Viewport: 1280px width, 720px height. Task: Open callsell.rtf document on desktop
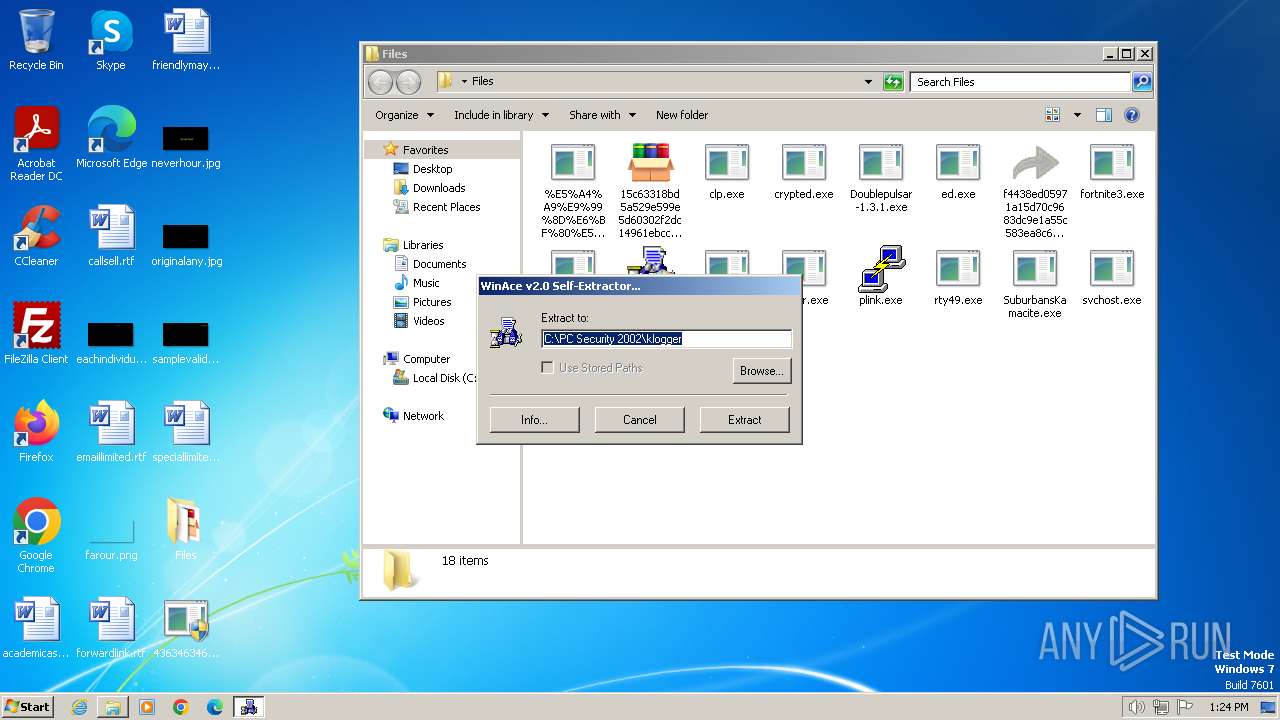pyautogui.click(x=111, y=236)
